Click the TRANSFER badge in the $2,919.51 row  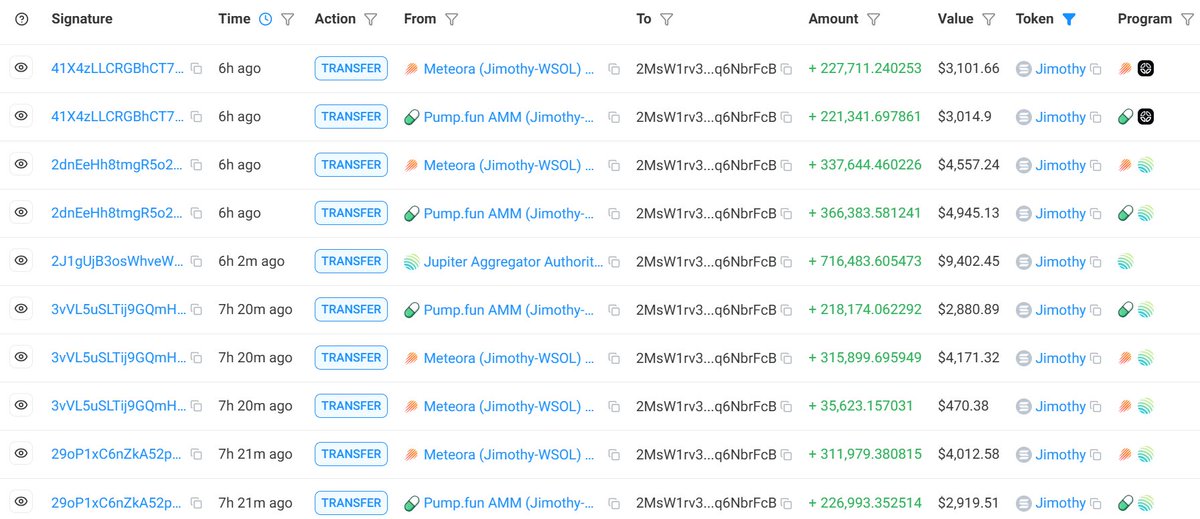tap(351, 502)
